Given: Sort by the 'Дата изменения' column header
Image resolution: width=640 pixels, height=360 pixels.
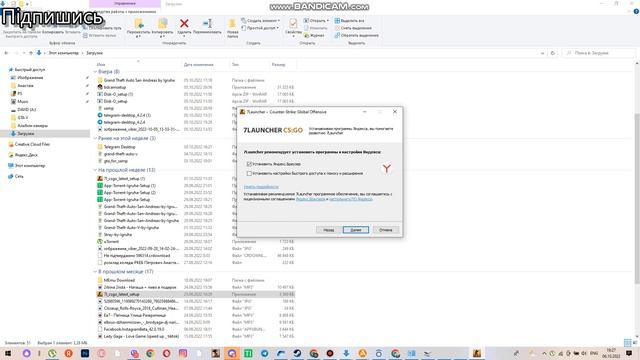Looking at the screenshot, I should pyautogui.click(x=198, y=64).
